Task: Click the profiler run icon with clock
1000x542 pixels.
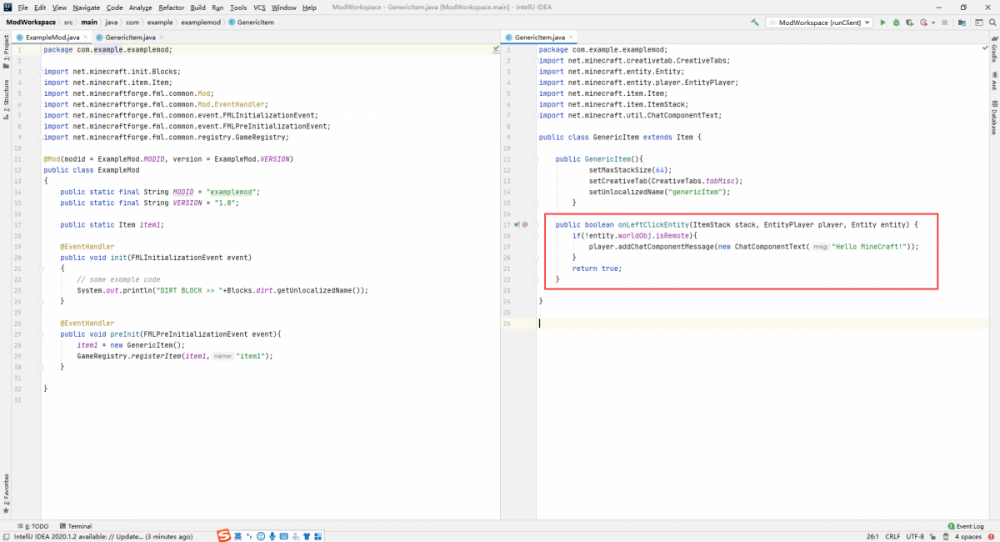Action: point(923,22)
